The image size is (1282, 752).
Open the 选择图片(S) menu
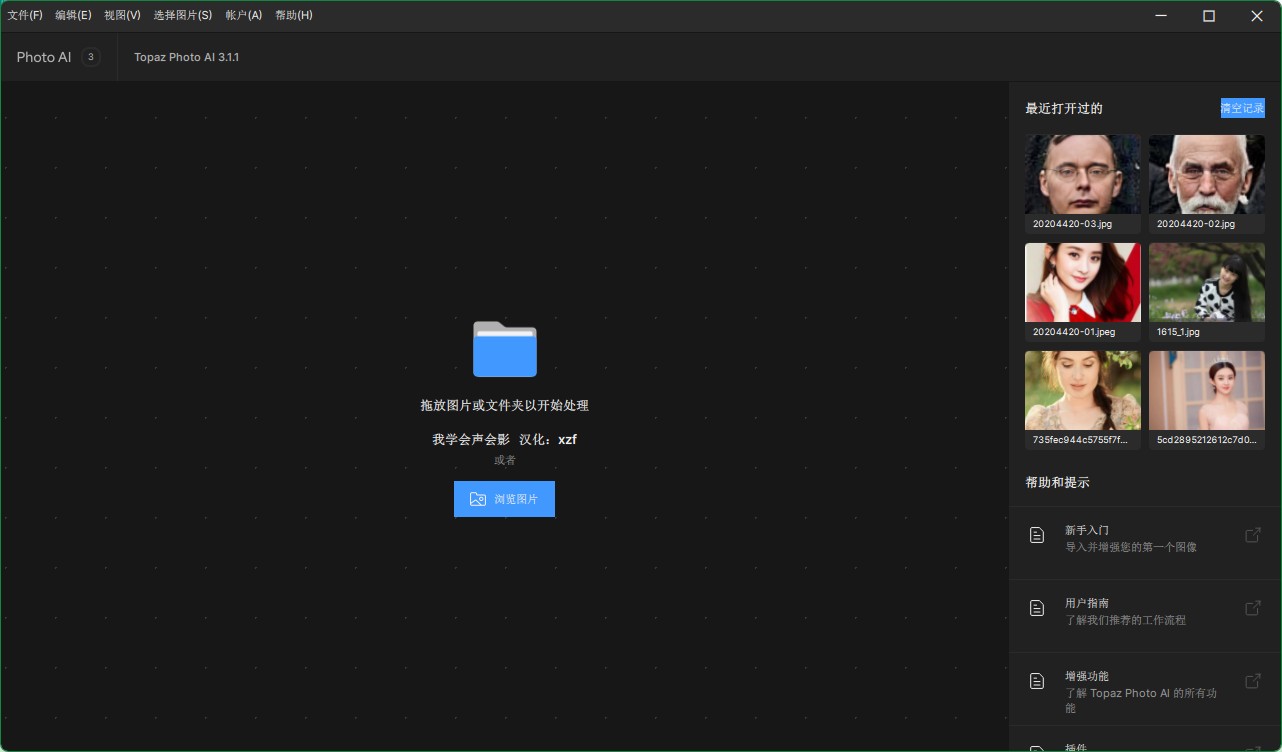[183, 15]
